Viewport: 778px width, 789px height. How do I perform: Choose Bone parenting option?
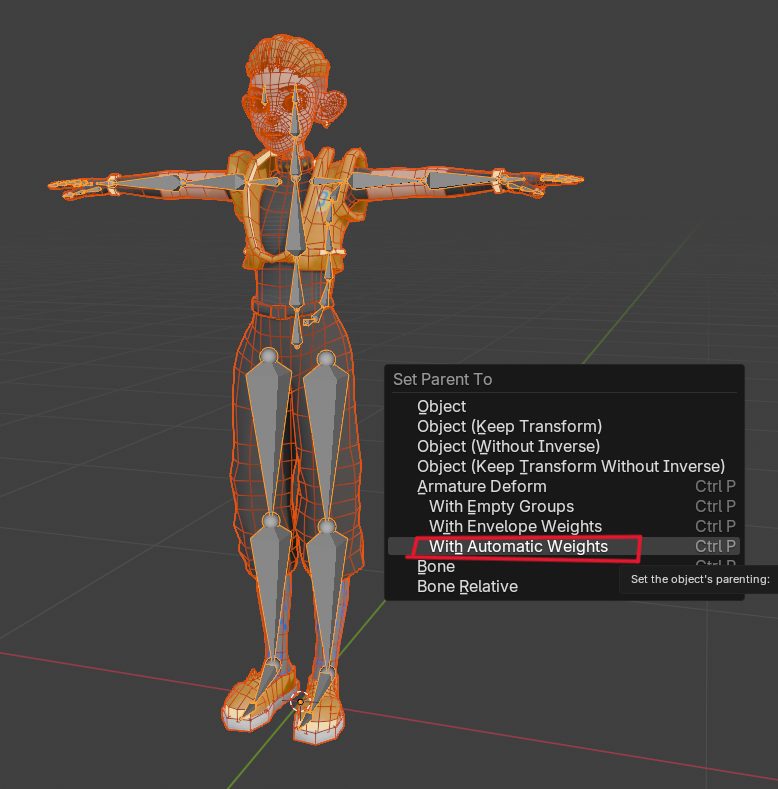(x=436, y=566)
